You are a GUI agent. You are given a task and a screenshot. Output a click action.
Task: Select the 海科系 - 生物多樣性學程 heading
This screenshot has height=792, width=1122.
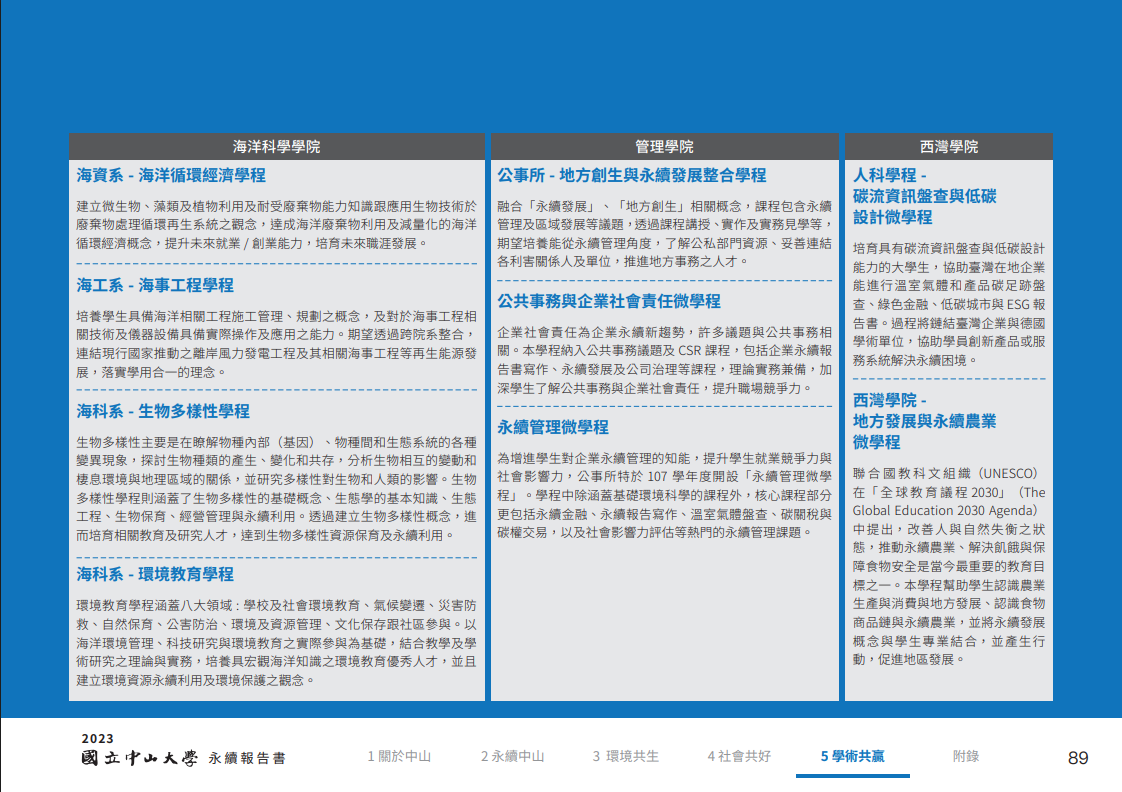pyautogui.click(x=163, y=411)
